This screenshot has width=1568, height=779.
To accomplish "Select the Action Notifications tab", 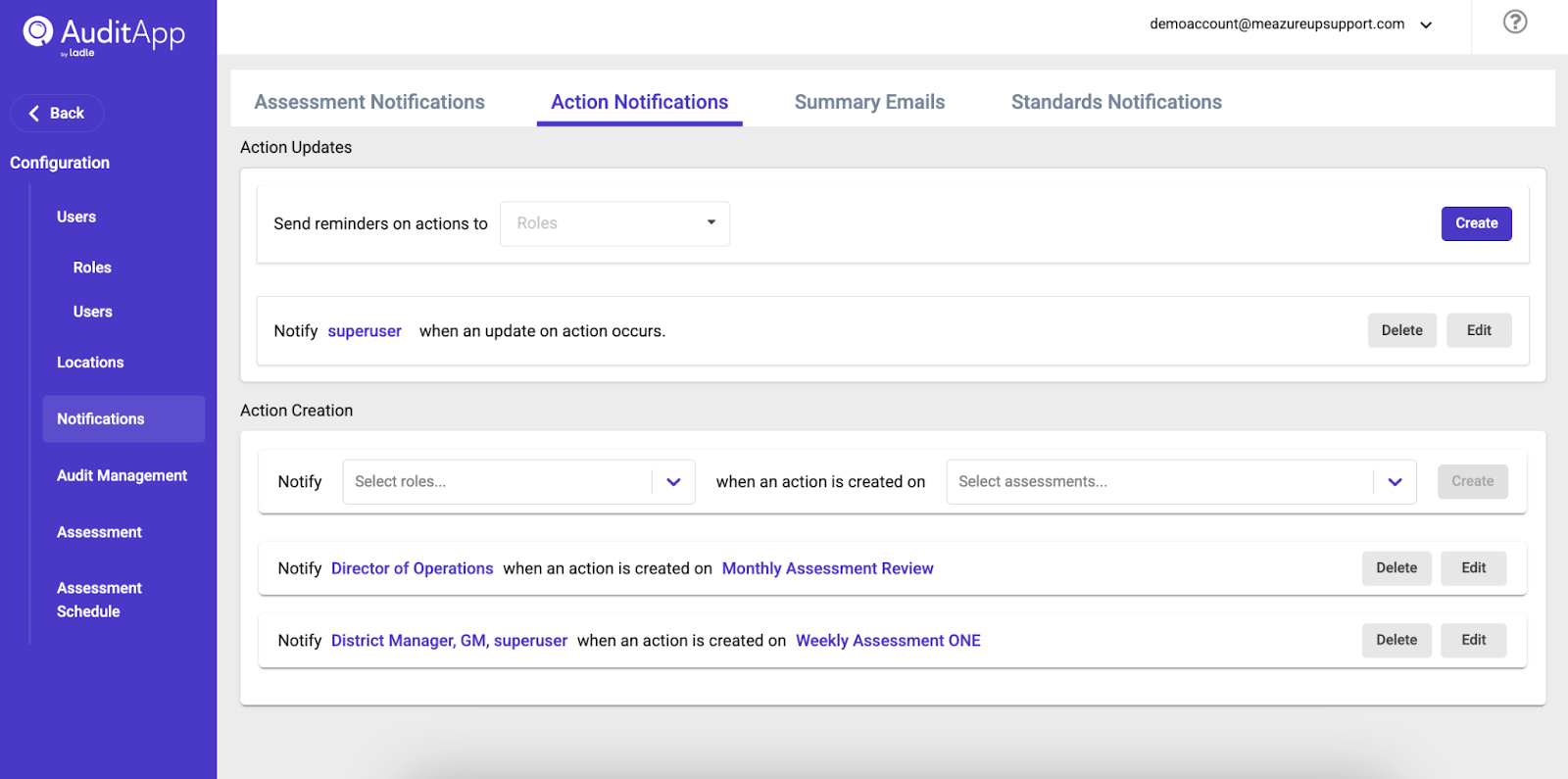I will 639,102.
